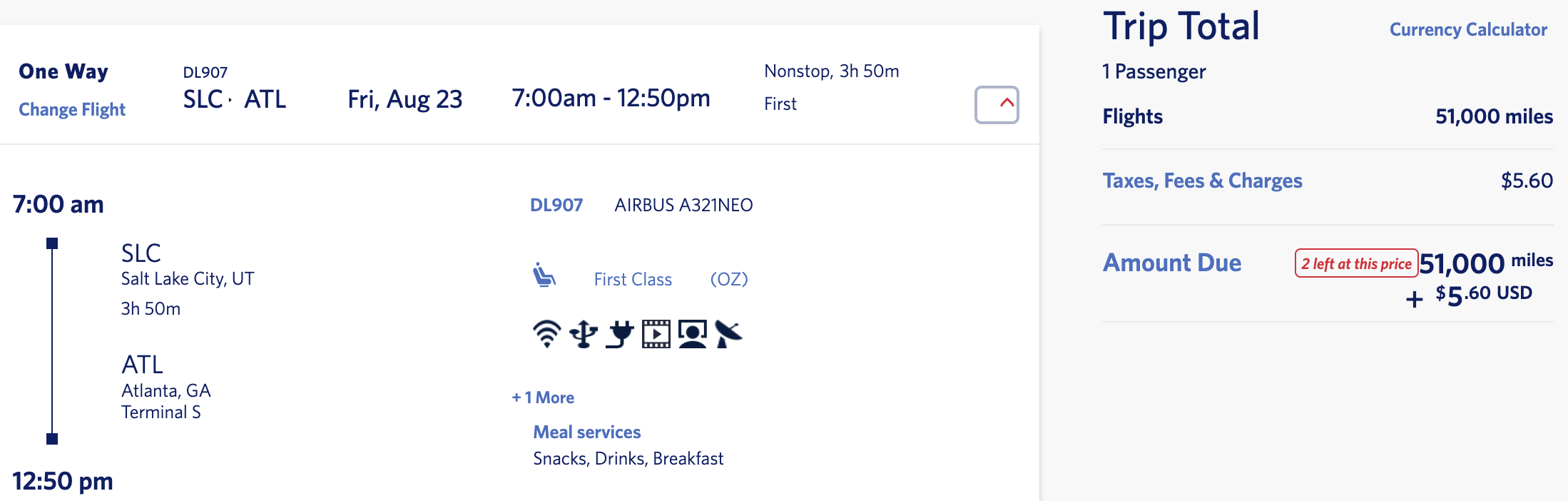Screen dimensions: 1568x501
Task: Select the One Way trip label
Action: (64, 71)
